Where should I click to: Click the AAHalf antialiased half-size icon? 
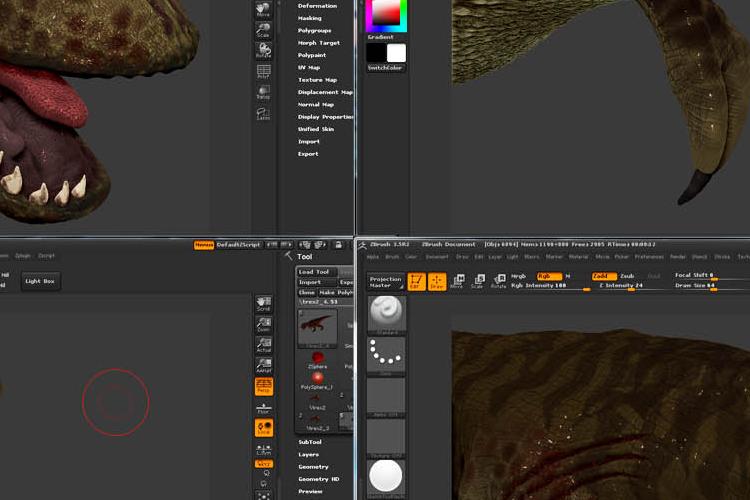pos(264,366)
